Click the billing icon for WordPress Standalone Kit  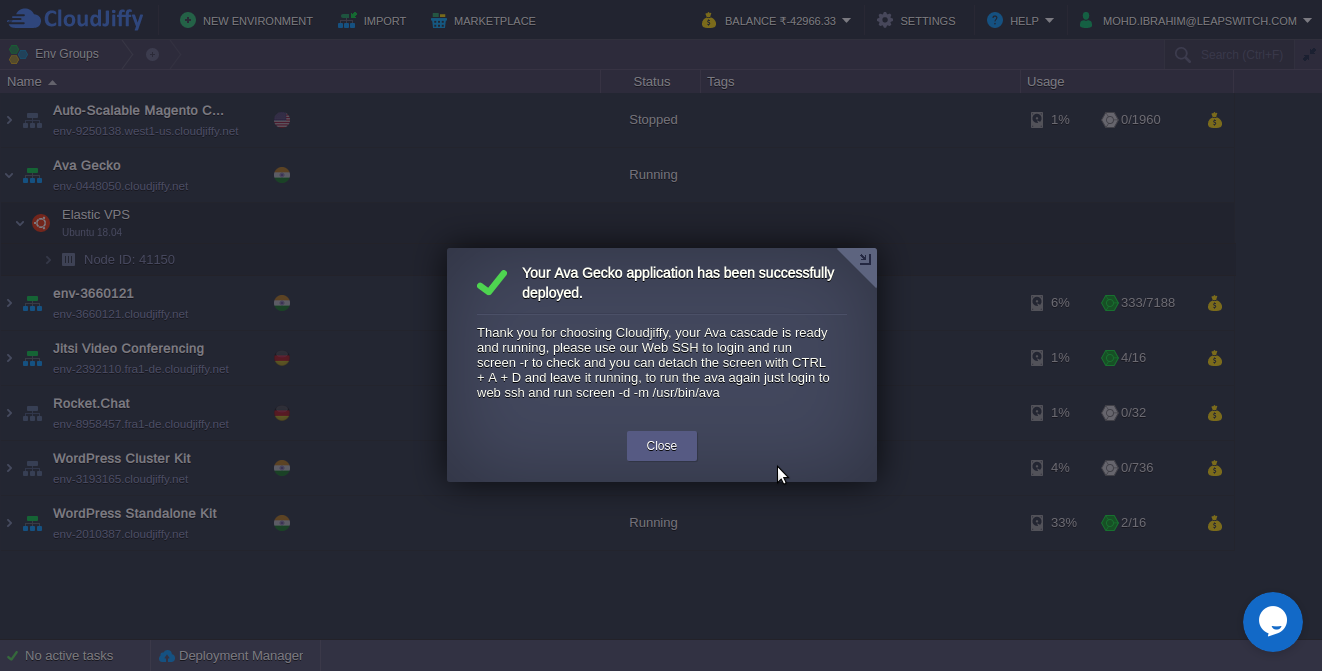pyautogui.click(x=1214, y=523)
